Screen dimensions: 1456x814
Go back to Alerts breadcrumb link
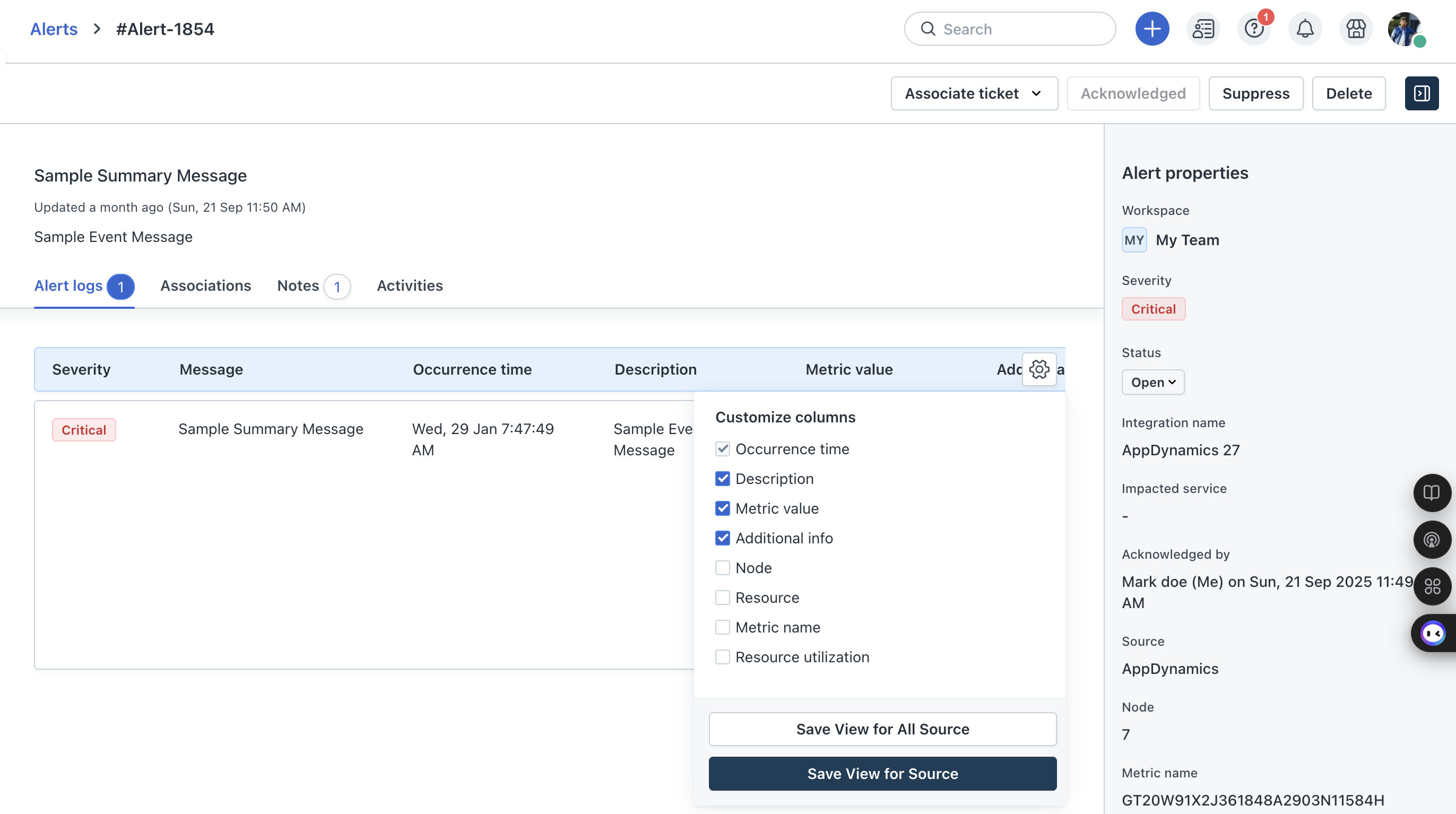coord(54,29)
